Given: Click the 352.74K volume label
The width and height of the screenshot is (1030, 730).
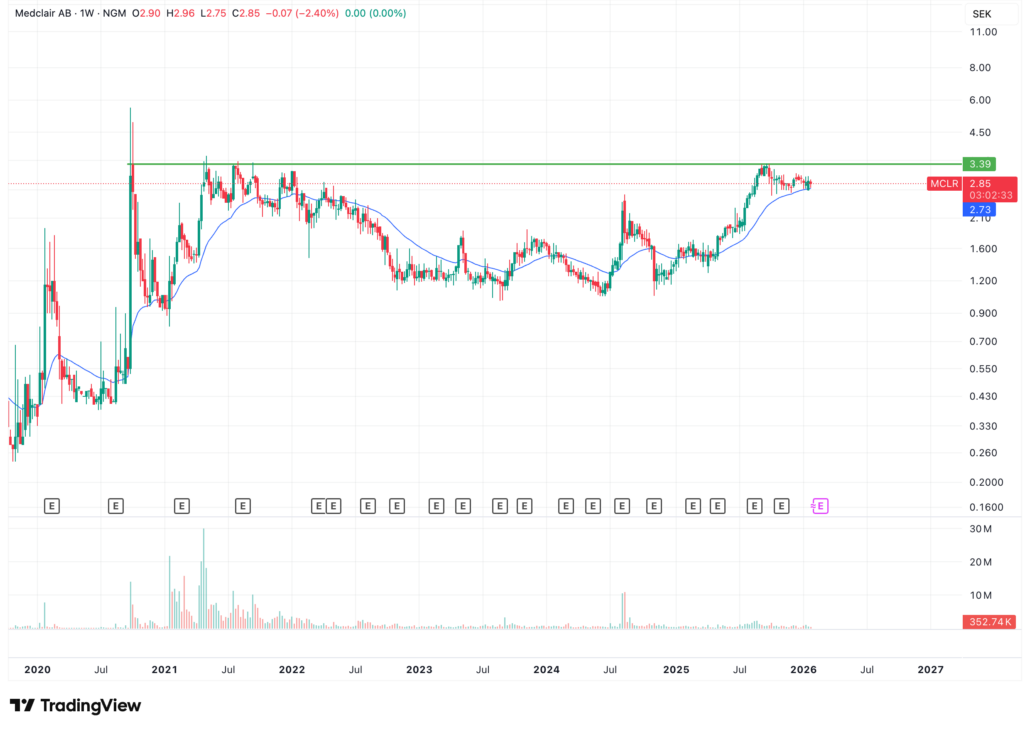Looking at the screenshot, I should [x=992, y=622].
